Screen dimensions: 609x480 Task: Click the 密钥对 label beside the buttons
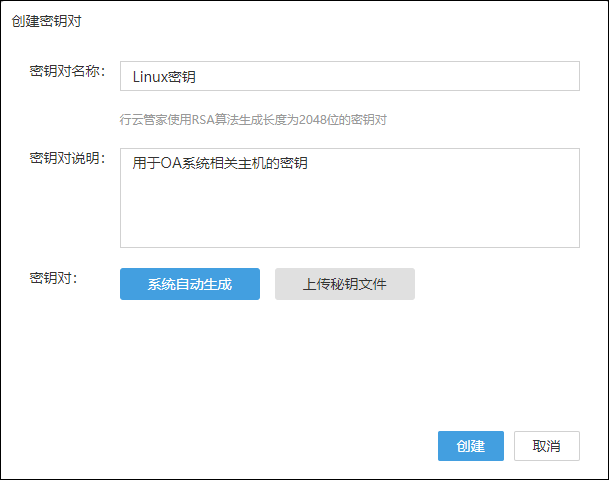pyautogui.click(x=54, y=277)
